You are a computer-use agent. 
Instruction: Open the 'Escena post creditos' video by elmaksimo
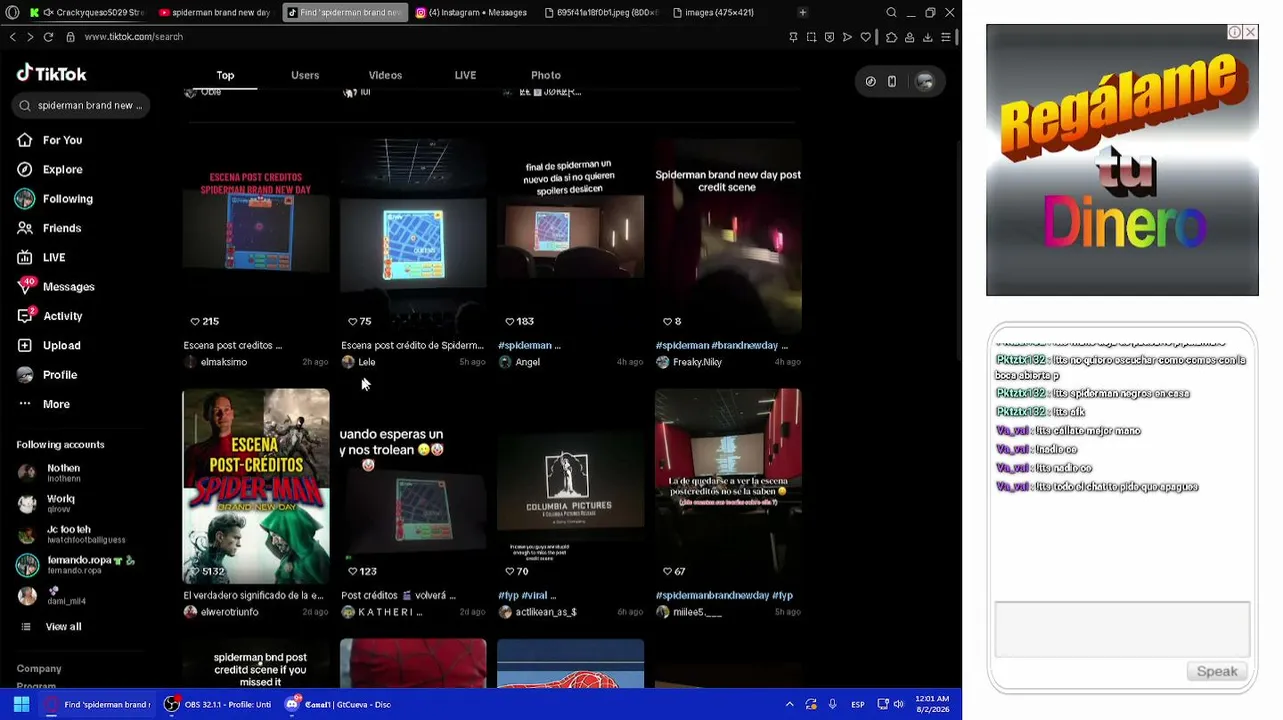click(256, 236)
